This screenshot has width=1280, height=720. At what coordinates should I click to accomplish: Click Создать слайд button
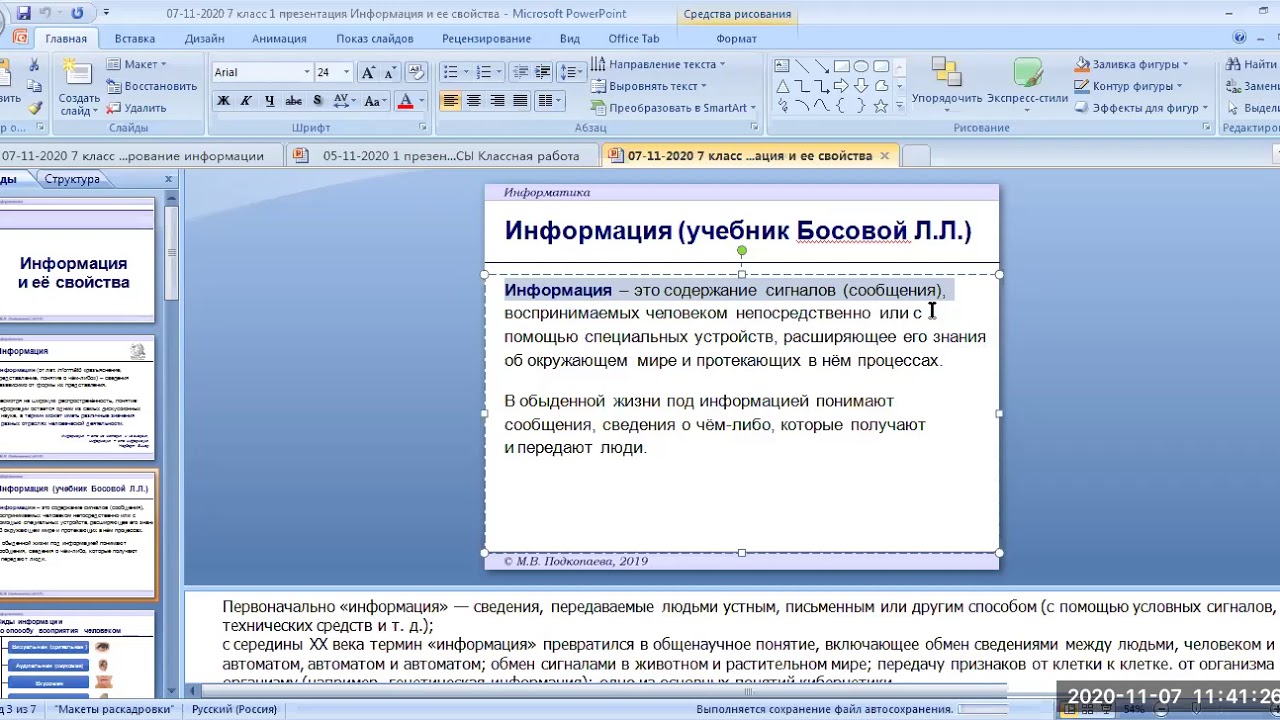pyautogui.click(x=78, y=87)
